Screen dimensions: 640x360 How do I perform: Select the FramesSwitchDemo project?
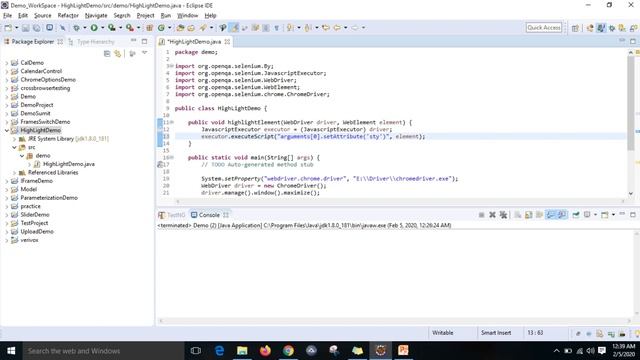pos(45,122)
